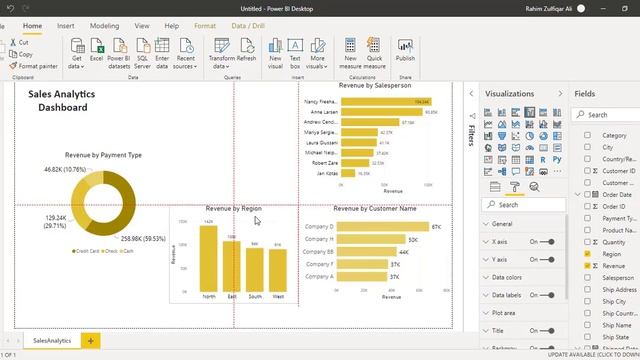Open the View ribbon tab
640x360 pixels.
click(x=142, y=26)
